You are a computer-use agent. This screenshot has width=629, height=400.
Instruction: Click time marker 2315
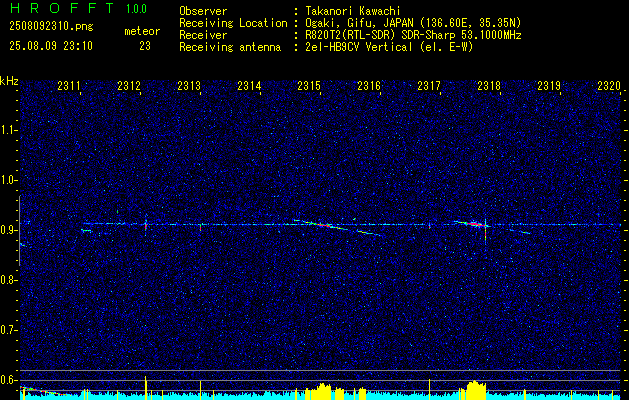coord(309,85)
